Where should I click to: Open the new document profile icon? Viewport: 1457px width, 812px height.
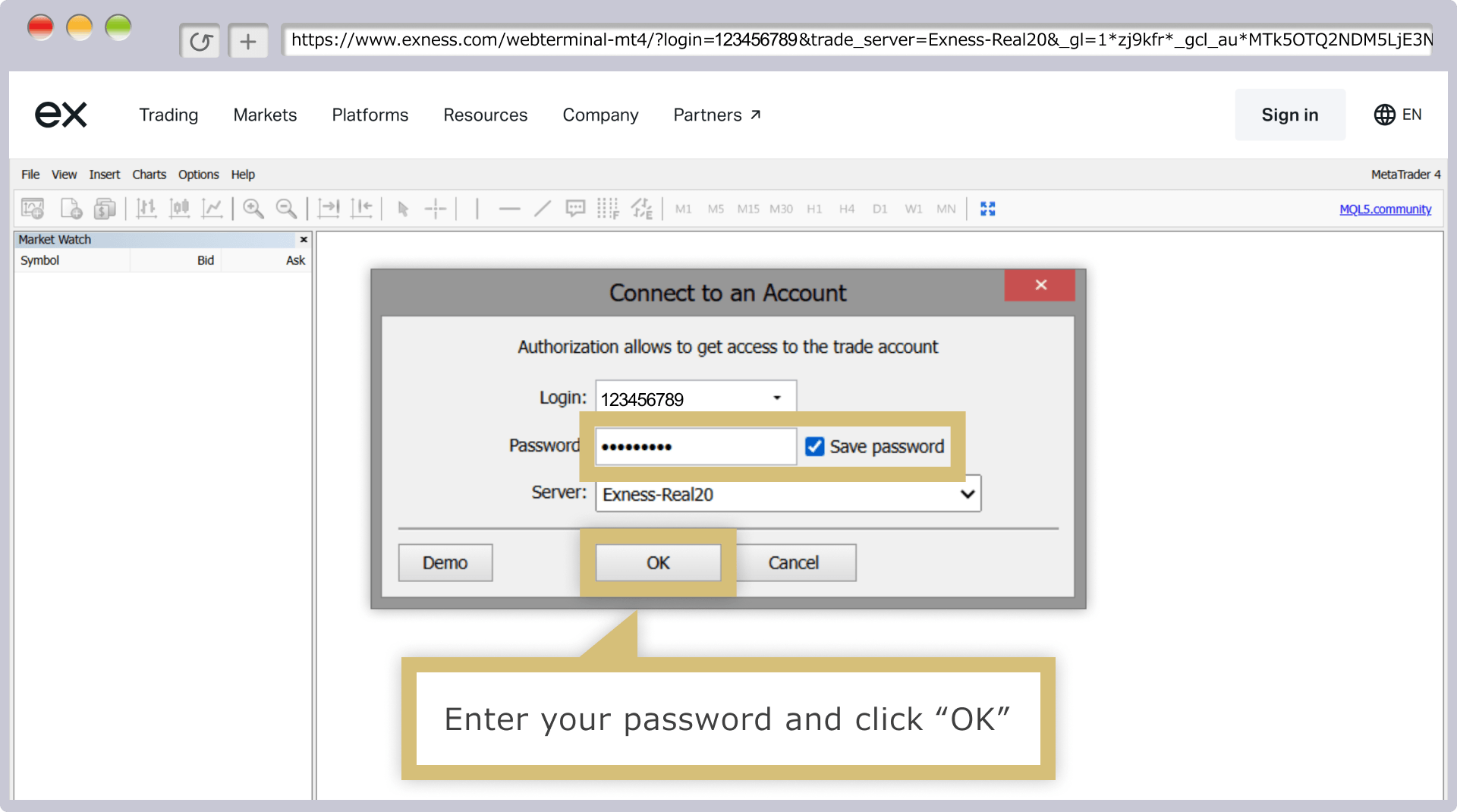71,209
